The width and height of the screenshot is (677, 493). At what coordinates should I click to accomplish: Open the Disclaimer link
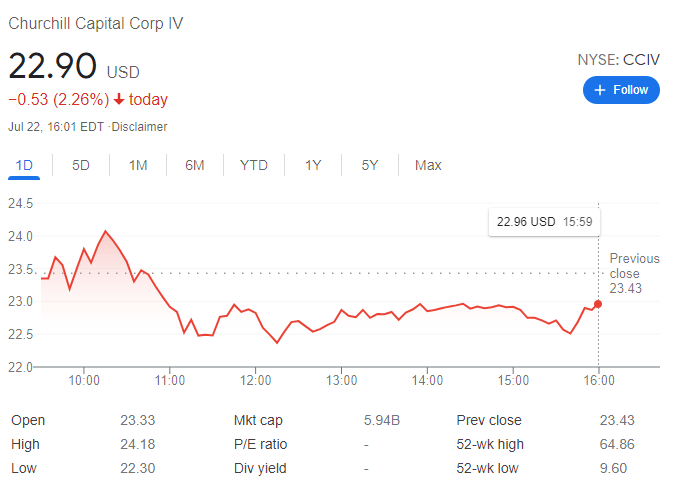(140, 127)
